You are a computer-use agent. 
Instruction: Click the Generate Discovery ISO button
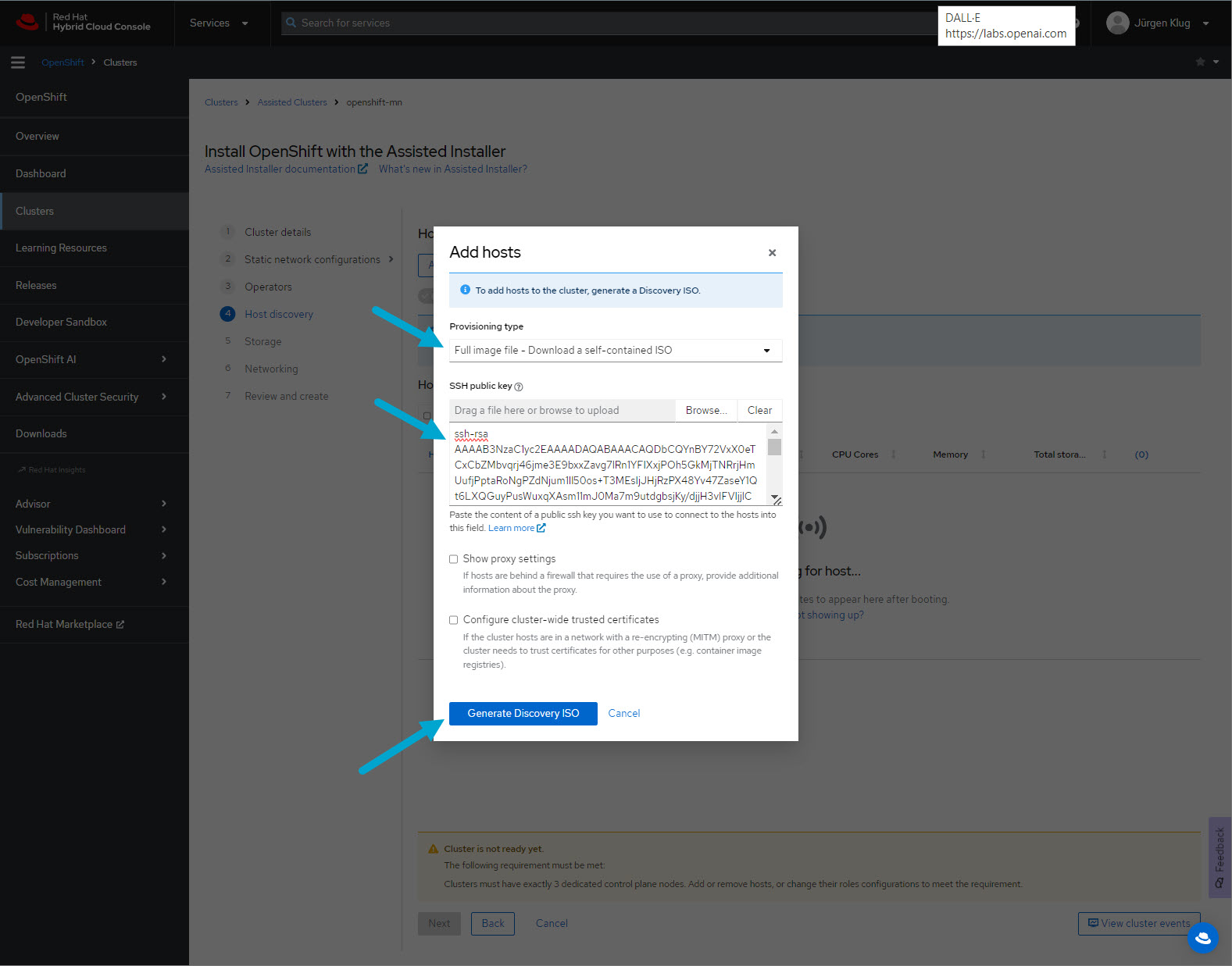tap(523, 713)
